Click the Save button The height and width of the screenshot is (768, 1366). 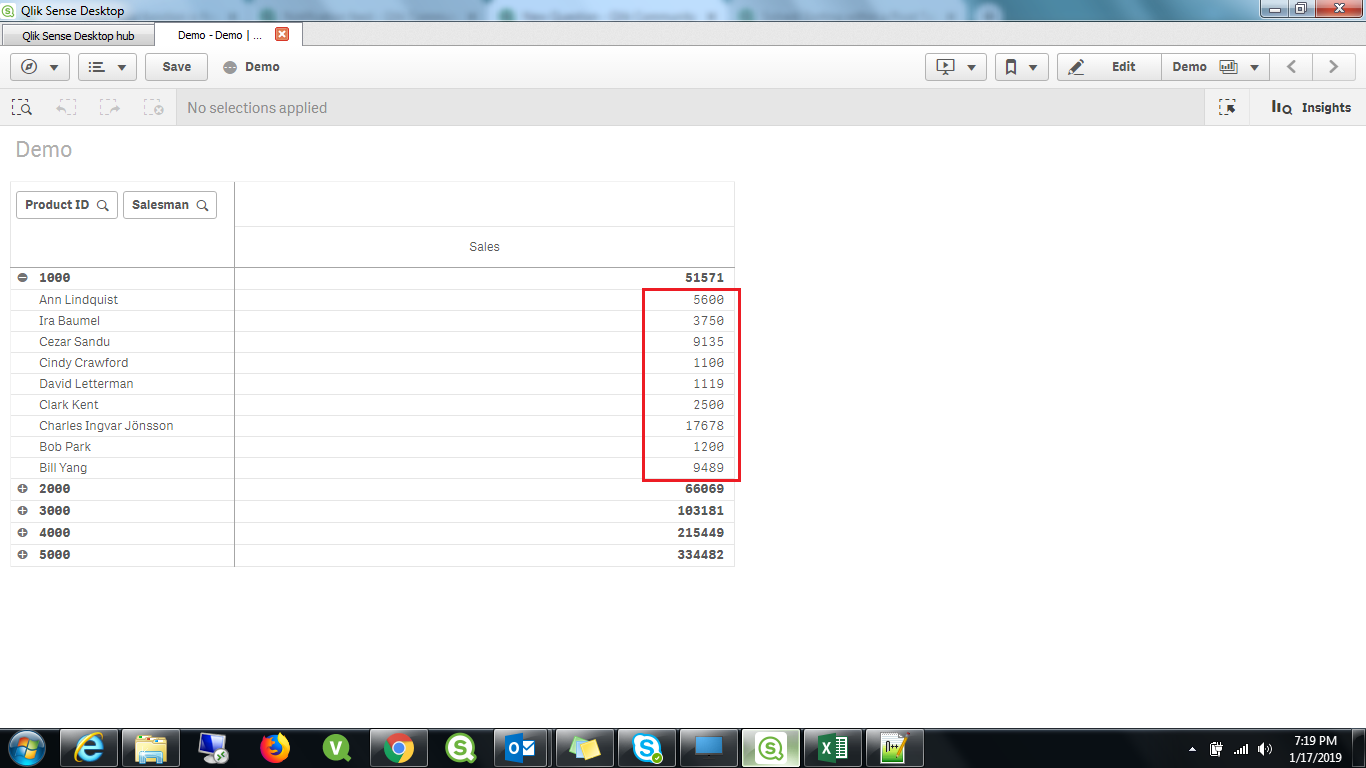coord(176,66)
